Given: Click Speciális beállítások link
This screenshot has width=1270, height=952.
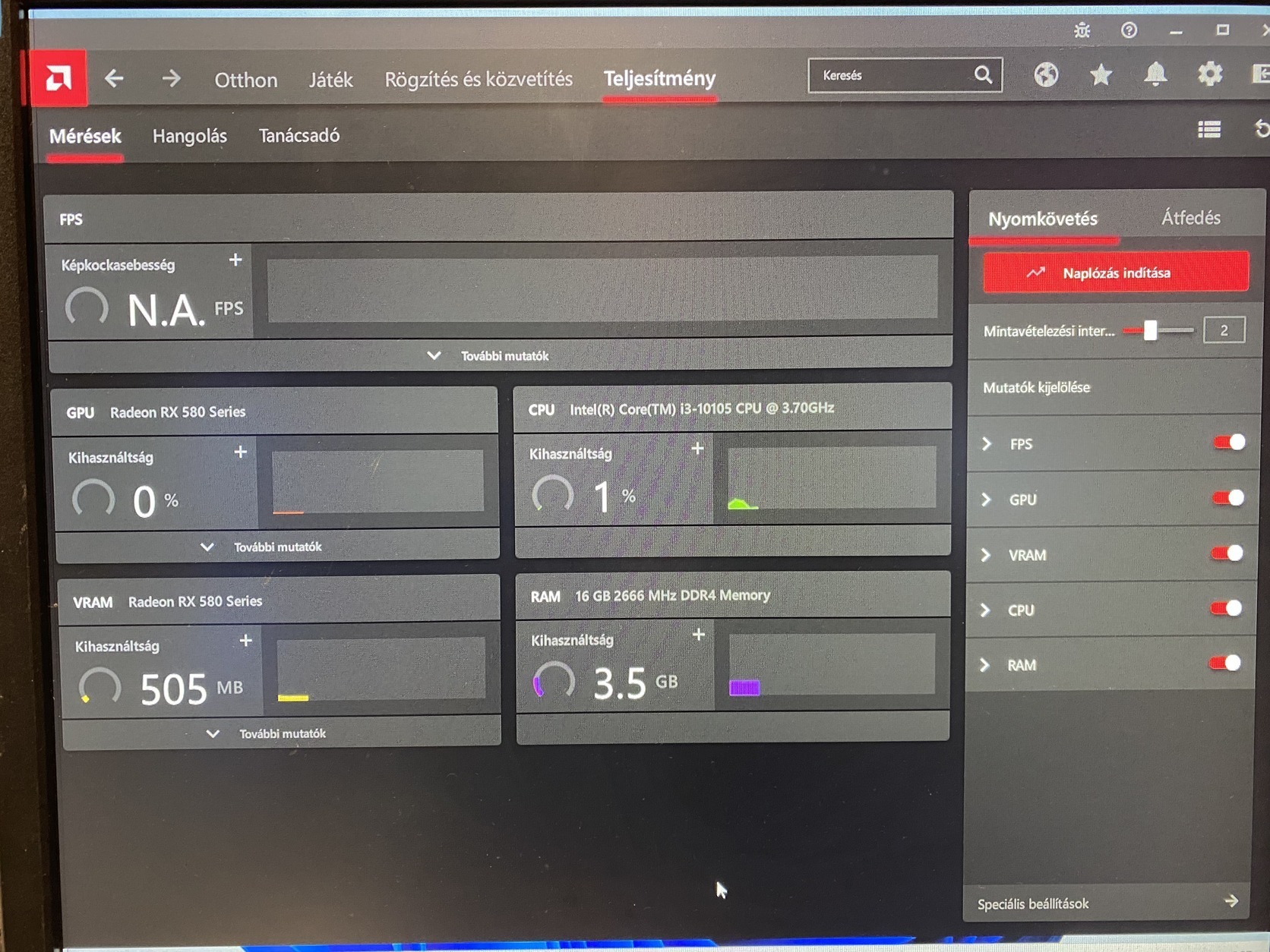Looking at the screenshot, I should (1033, 903).
